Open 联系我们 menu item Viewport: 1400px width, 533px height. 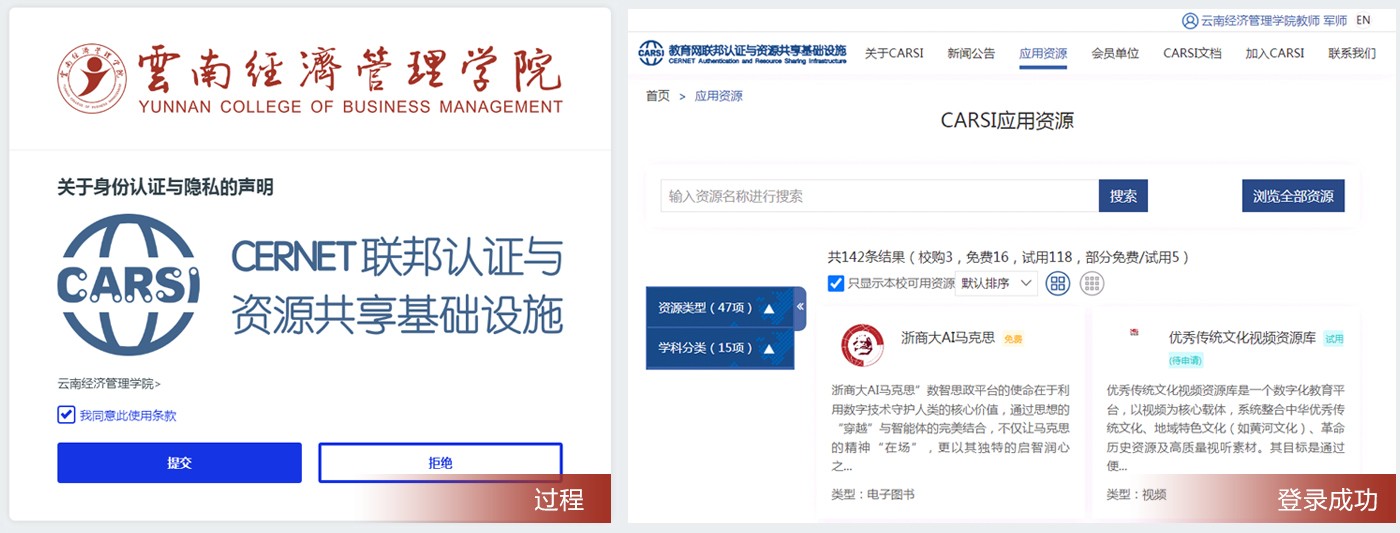pos(1352,53)
